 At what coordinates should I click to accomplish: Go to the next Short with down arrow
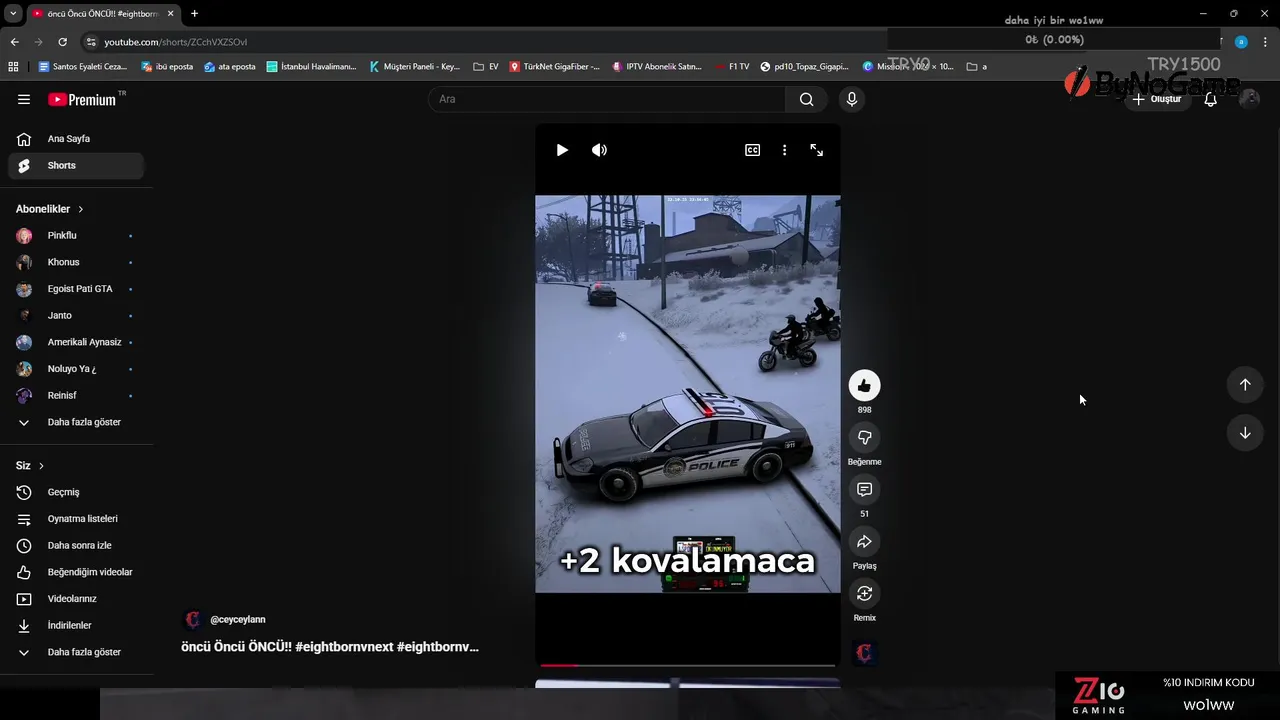tap(1245, 433)
